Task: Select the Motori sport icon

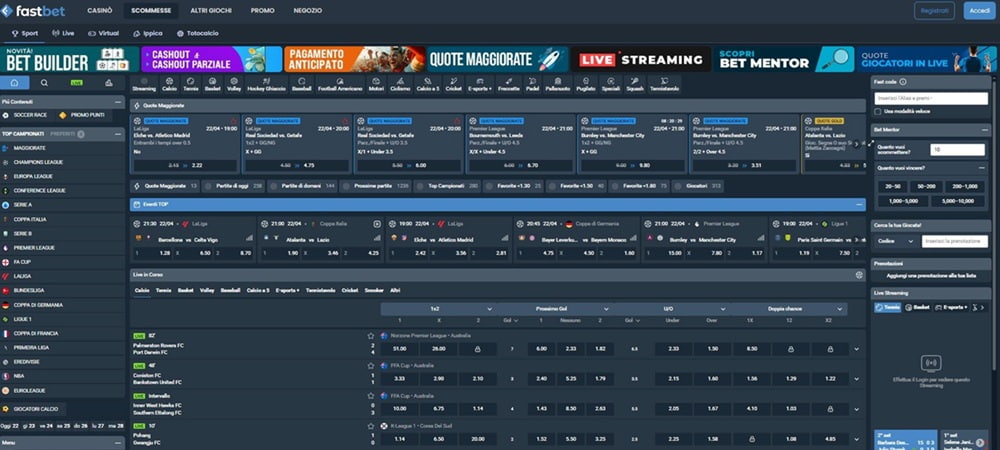Action: (x=376, y=84)
